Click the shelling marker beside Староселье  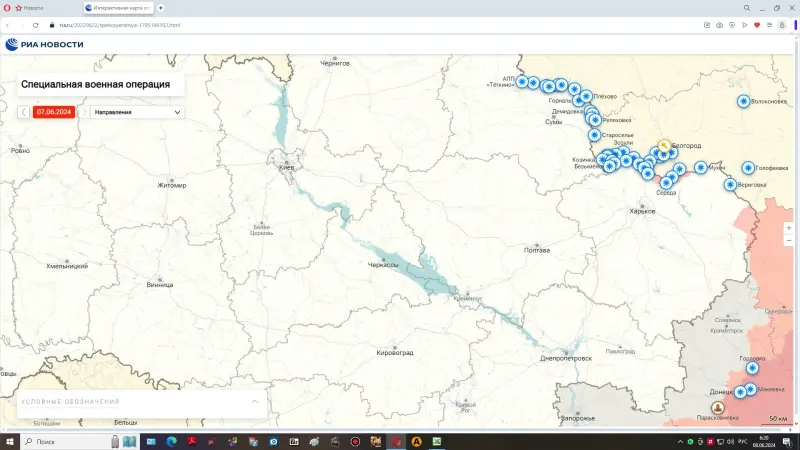pyautogui.click(x=594, y=135)
